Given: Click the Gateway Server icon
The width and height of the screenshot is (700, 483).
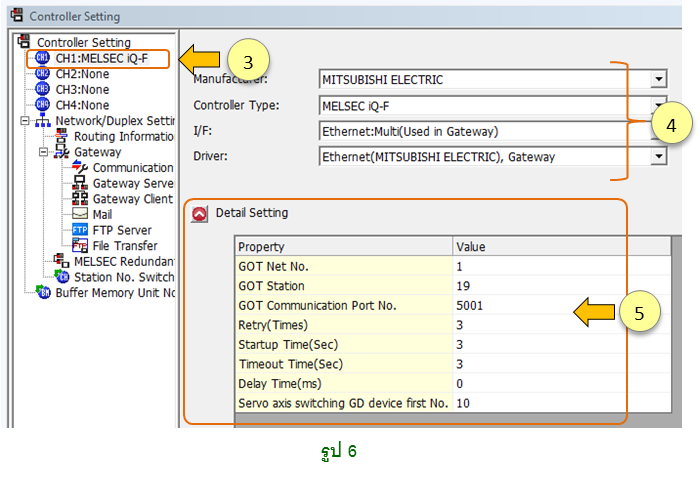Looking at the screenshot, I should pyautogui.click(x=80, y=183).
